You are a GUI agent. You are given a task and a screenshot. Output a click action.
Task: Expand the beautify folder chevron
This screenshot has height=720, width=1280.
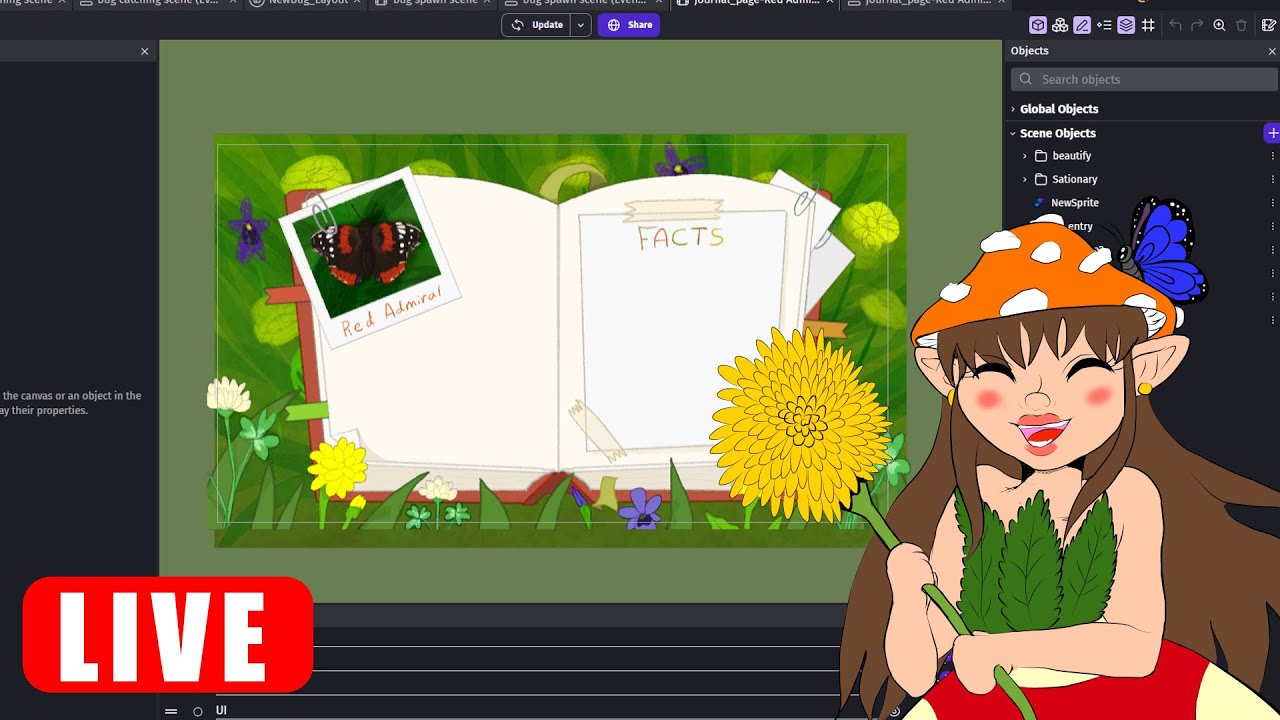[1025, 156]
